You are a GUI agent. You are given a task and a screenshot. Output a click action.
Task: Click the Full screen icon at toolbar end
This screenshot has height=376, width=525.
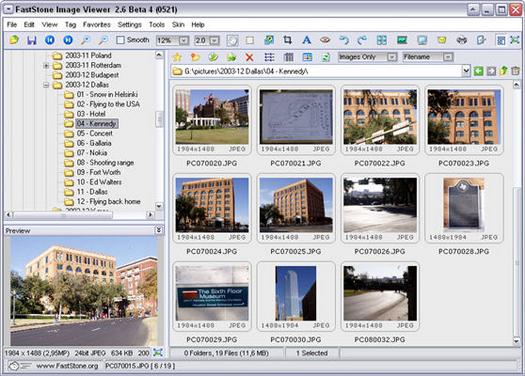[515, 40]
